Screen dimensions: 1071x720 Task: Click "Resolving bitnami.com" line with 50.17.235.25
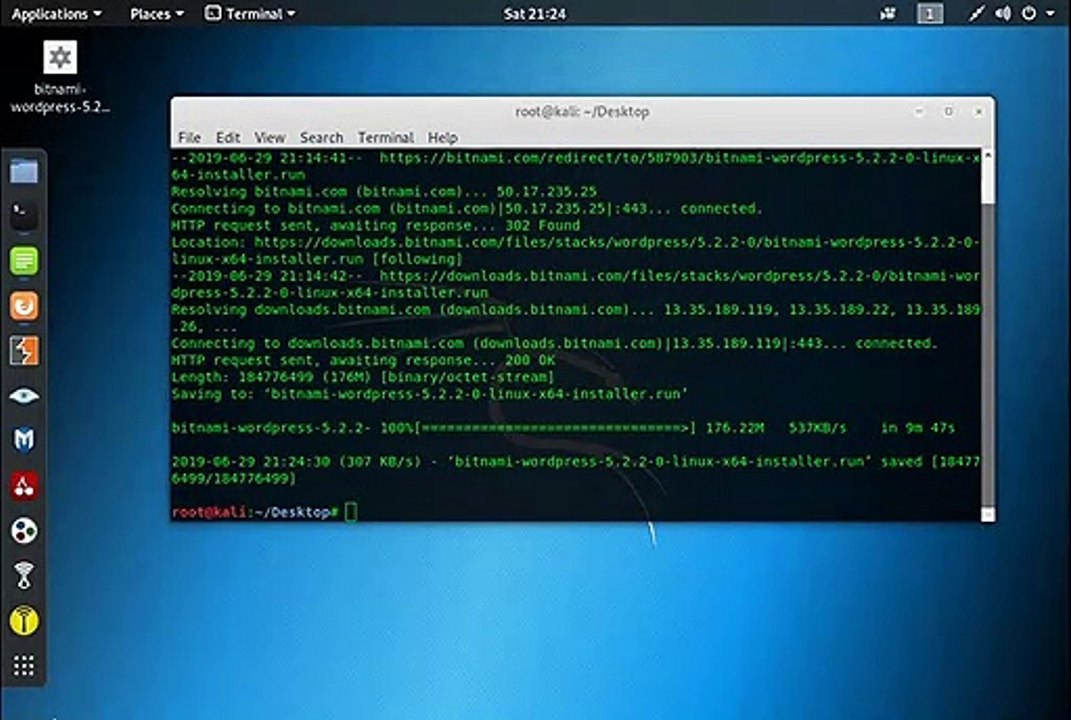pos(384,192)
